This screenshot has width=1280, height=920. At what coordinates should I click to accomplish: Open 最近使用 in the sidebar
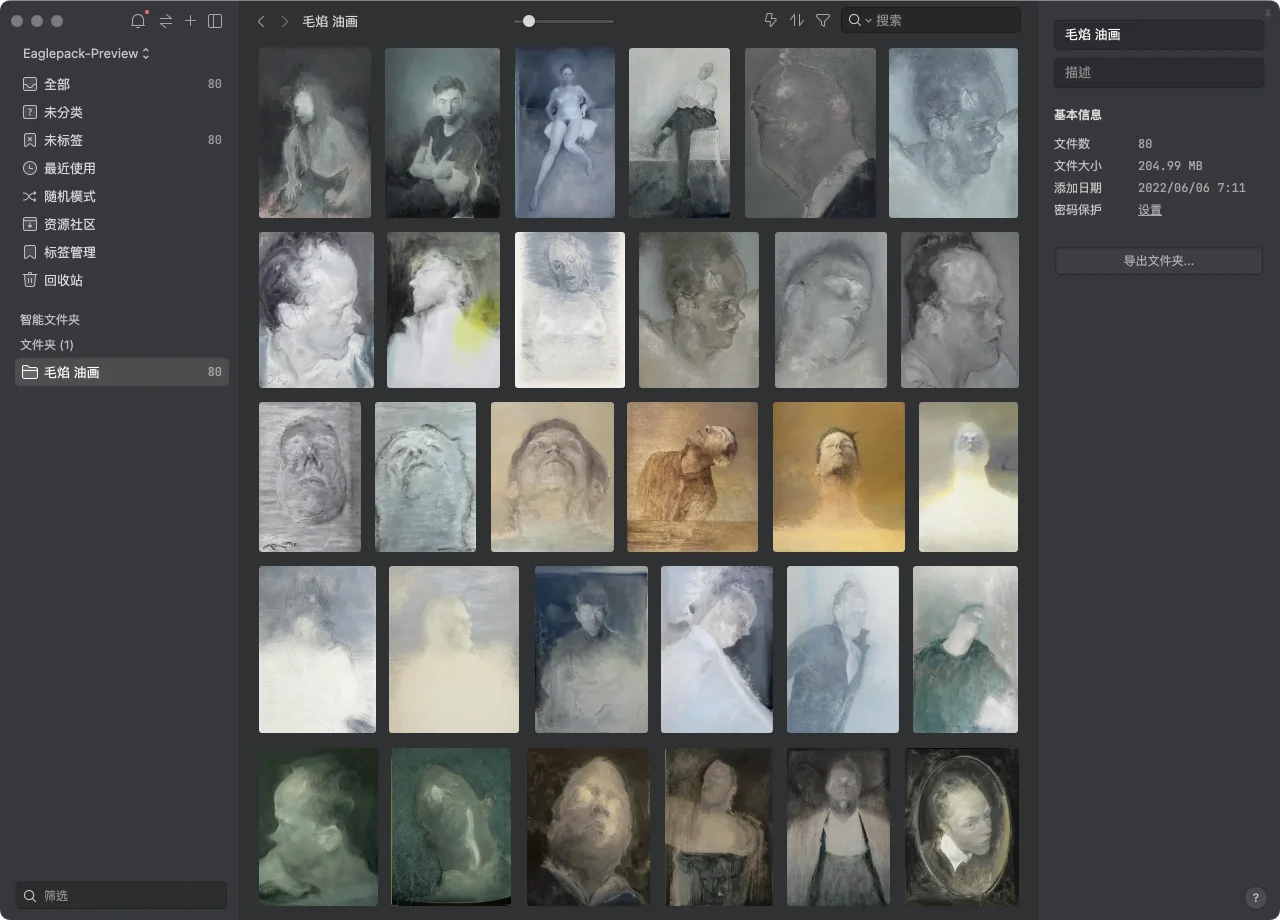pyautogui.click(x=122, y=168)
